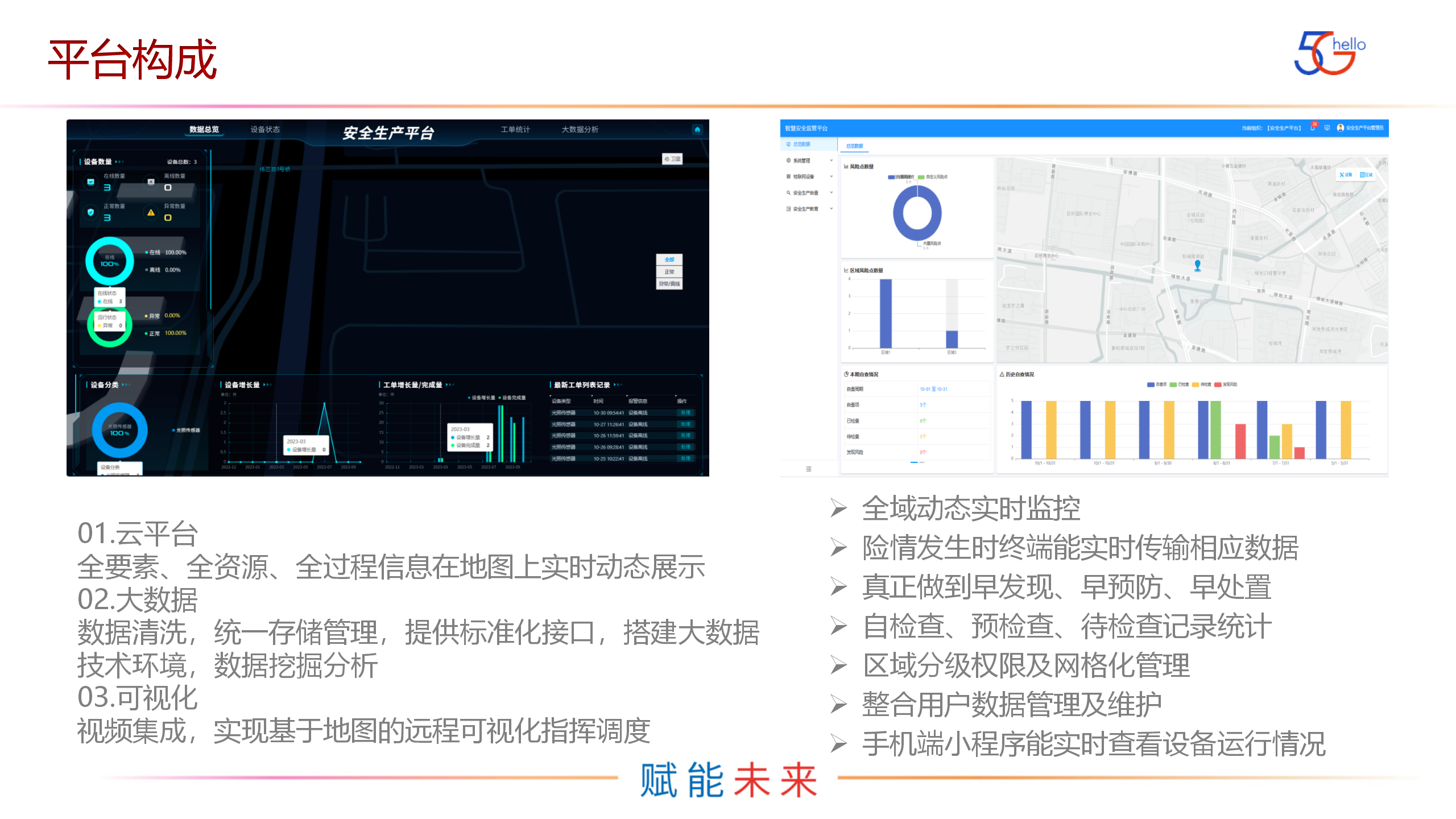Click the shield 正常数量 icon
Screen dimensions: 1456x819
pos(90,212)
